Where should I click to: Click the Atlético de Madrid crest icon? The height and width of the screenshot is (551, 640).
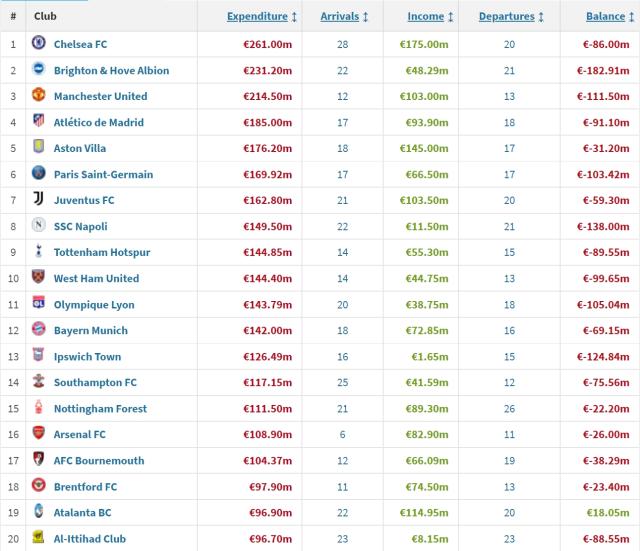tap(39, 122)
